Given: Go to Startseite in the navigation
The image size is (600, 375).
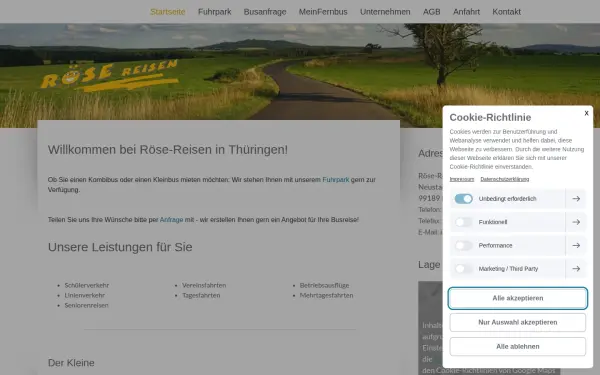Looking at the screenshot, I should [x=168, y=12].
